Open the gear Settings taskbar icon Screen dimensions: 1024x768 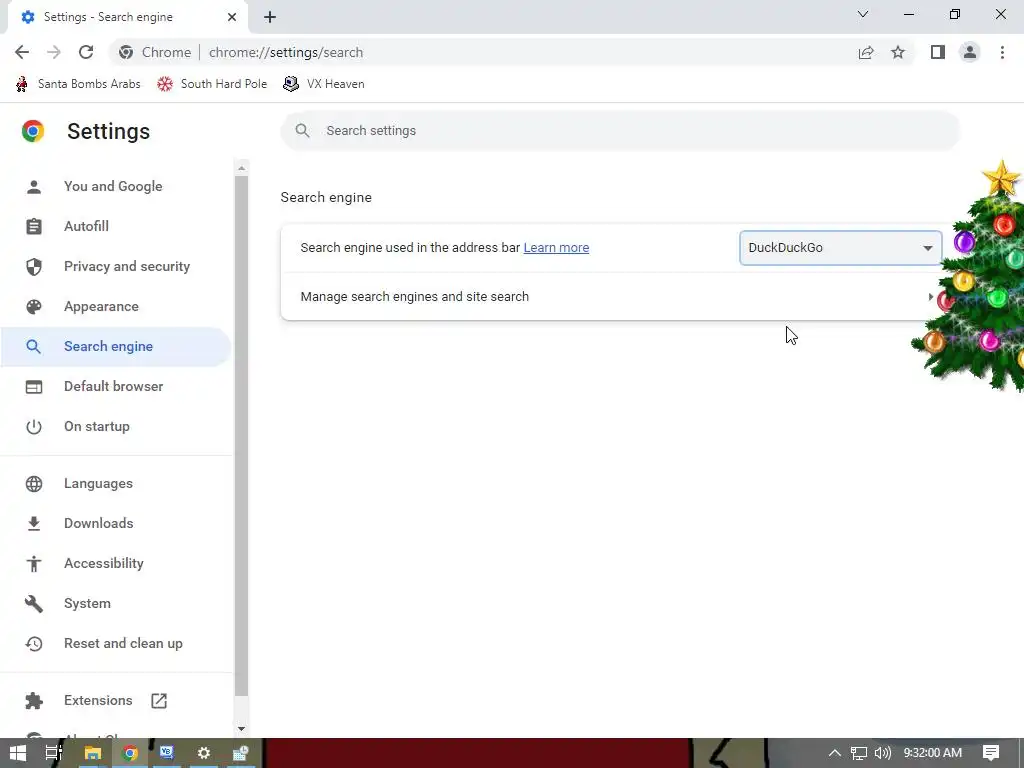pyautogui.click(x=204, y=753)
